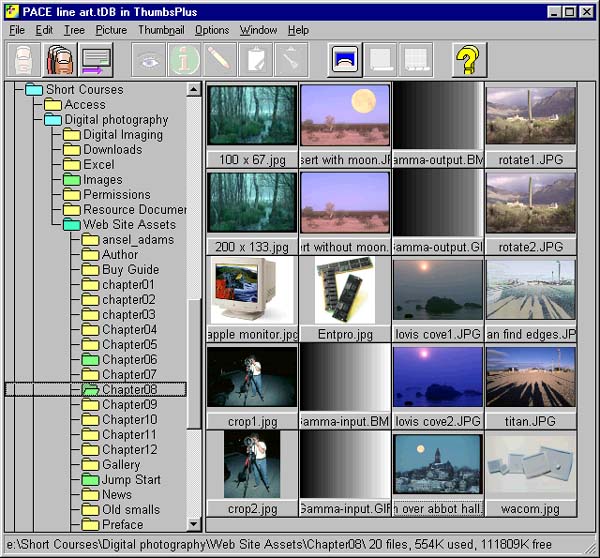Open the Help menu
Image resolution: width=600 pixels, height=558 pixels.
tap(298, 30)
